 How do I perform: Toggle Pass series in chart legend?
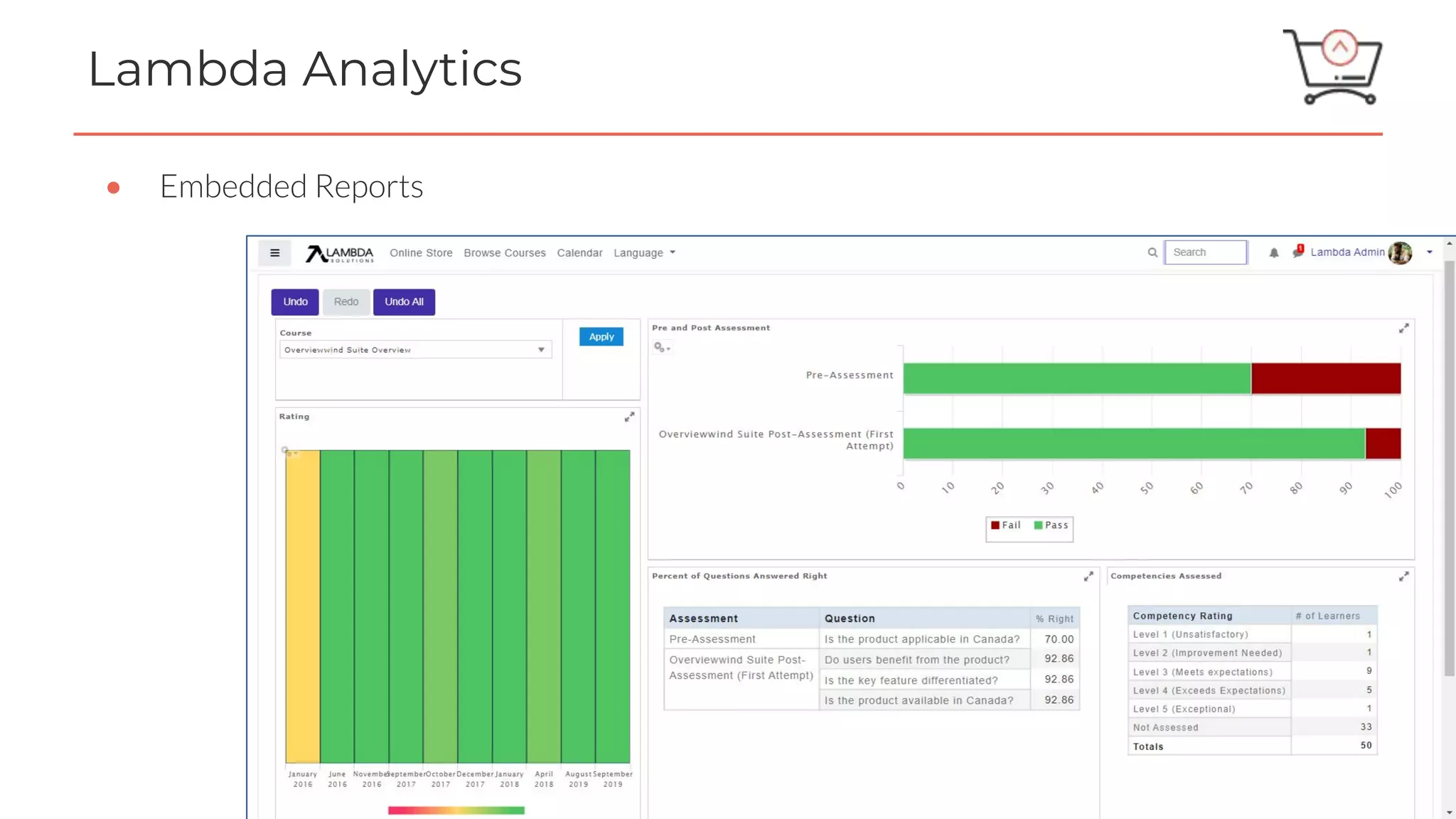(1051, 525)
